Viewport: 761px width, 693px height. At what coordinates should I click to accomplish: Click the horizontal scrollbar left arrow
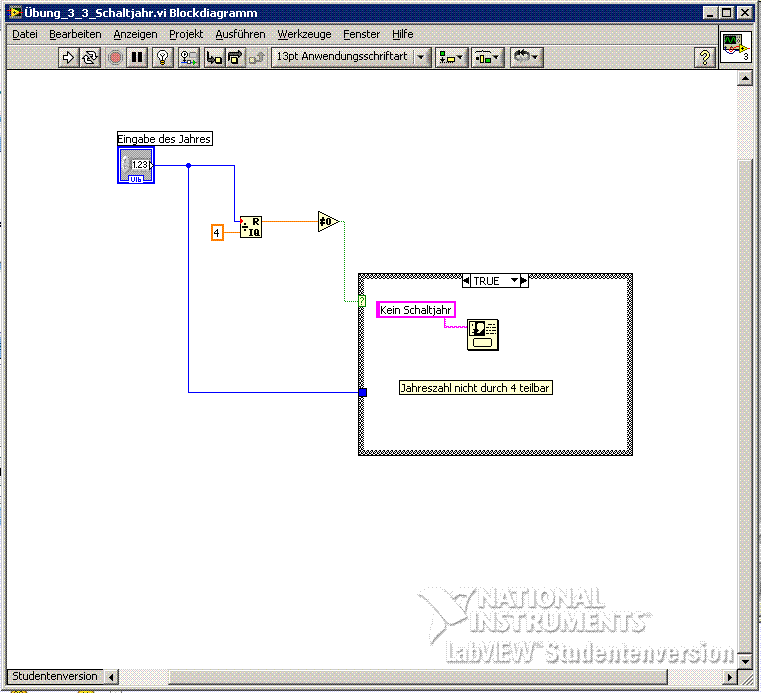pyautogui.click(x=111, y=676)
